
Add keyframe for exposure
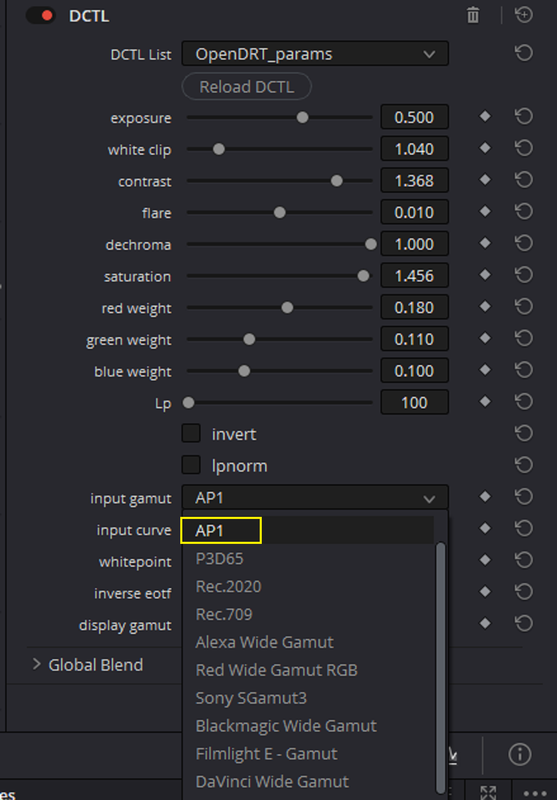coord(485,116)
